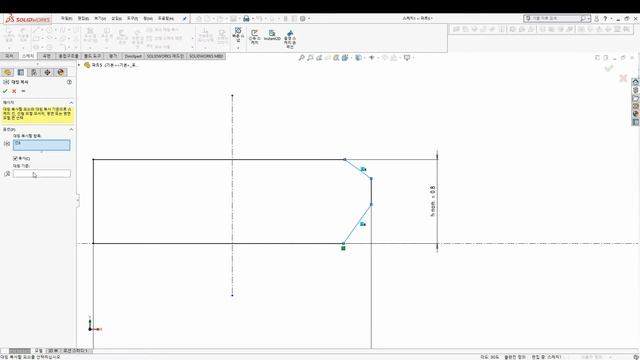Click the Mirror about selection box

coord(42,174)
